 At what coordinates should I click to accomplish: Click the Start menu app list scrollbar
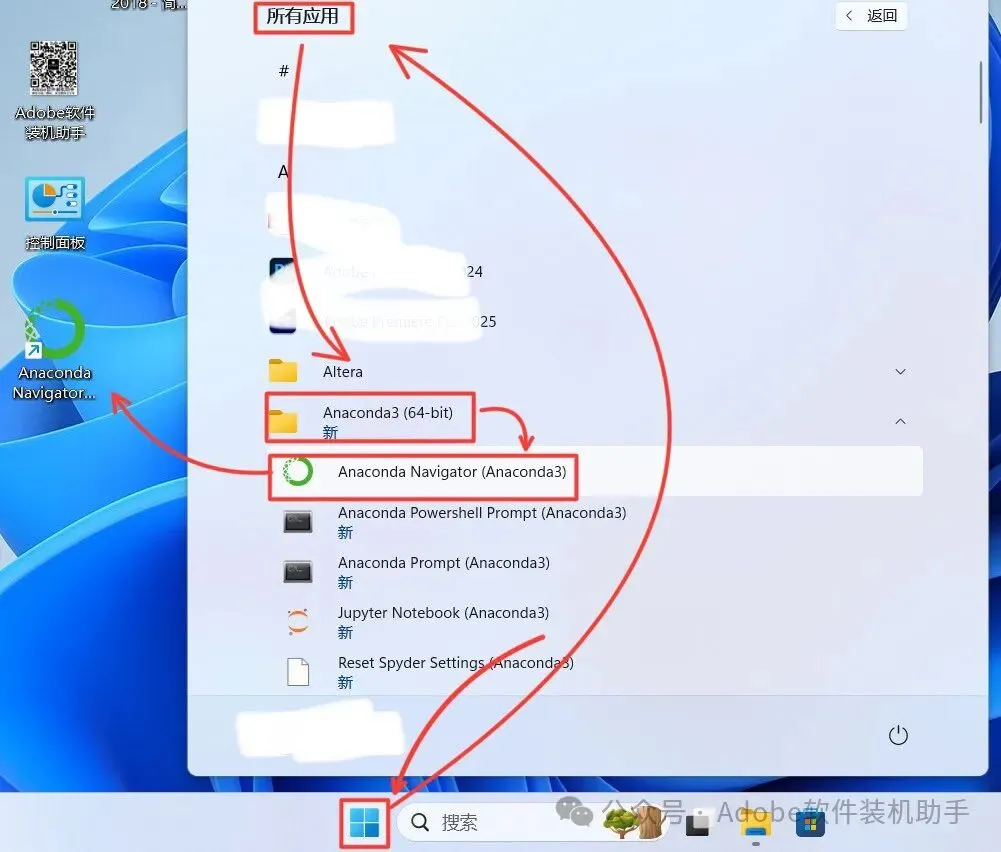[x=981, y=93]
